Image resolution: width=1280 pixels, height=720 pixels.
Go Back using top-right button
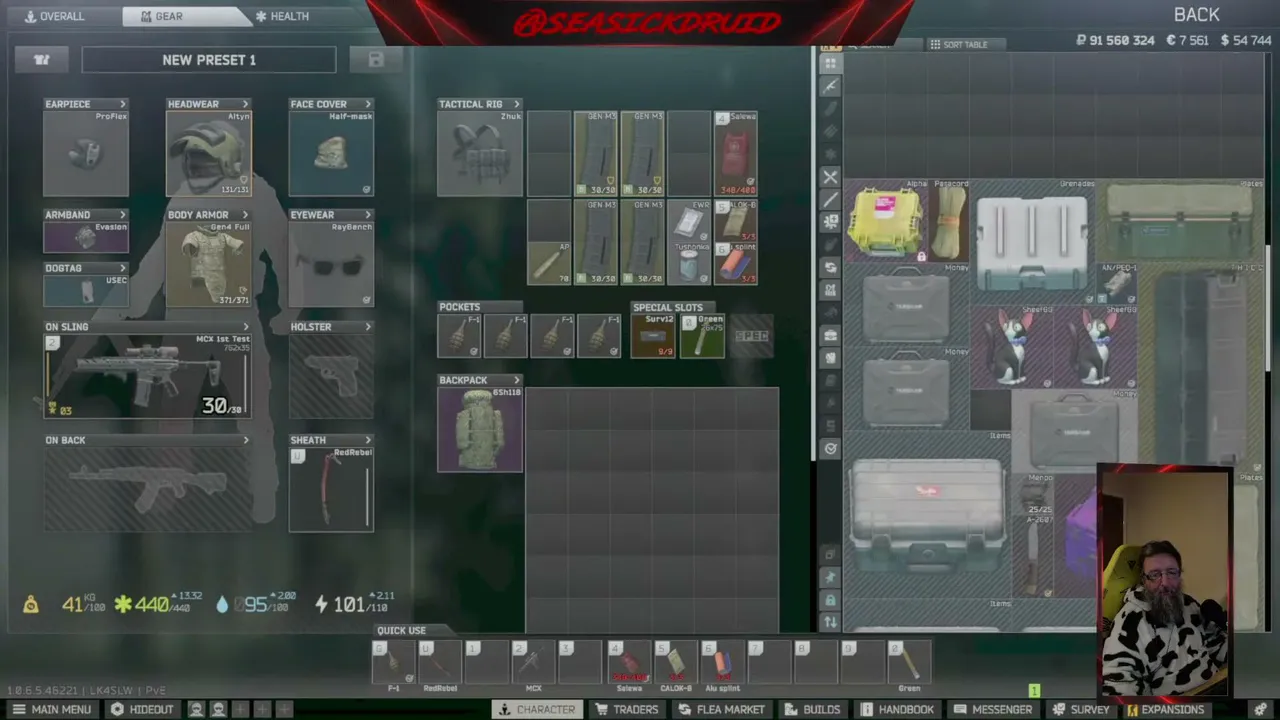[1197, 15]
